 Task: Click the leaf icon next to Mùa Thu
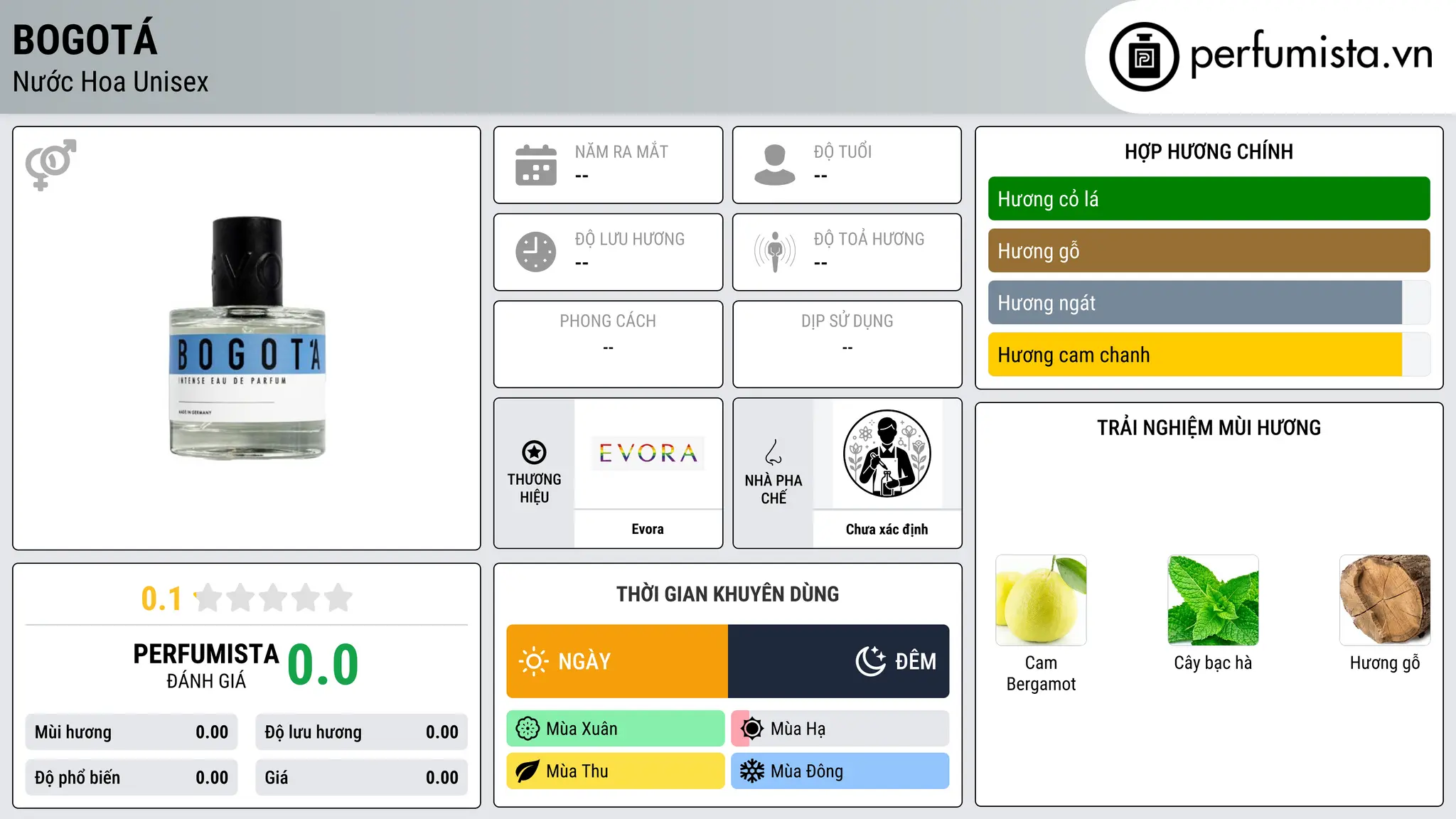528,771
